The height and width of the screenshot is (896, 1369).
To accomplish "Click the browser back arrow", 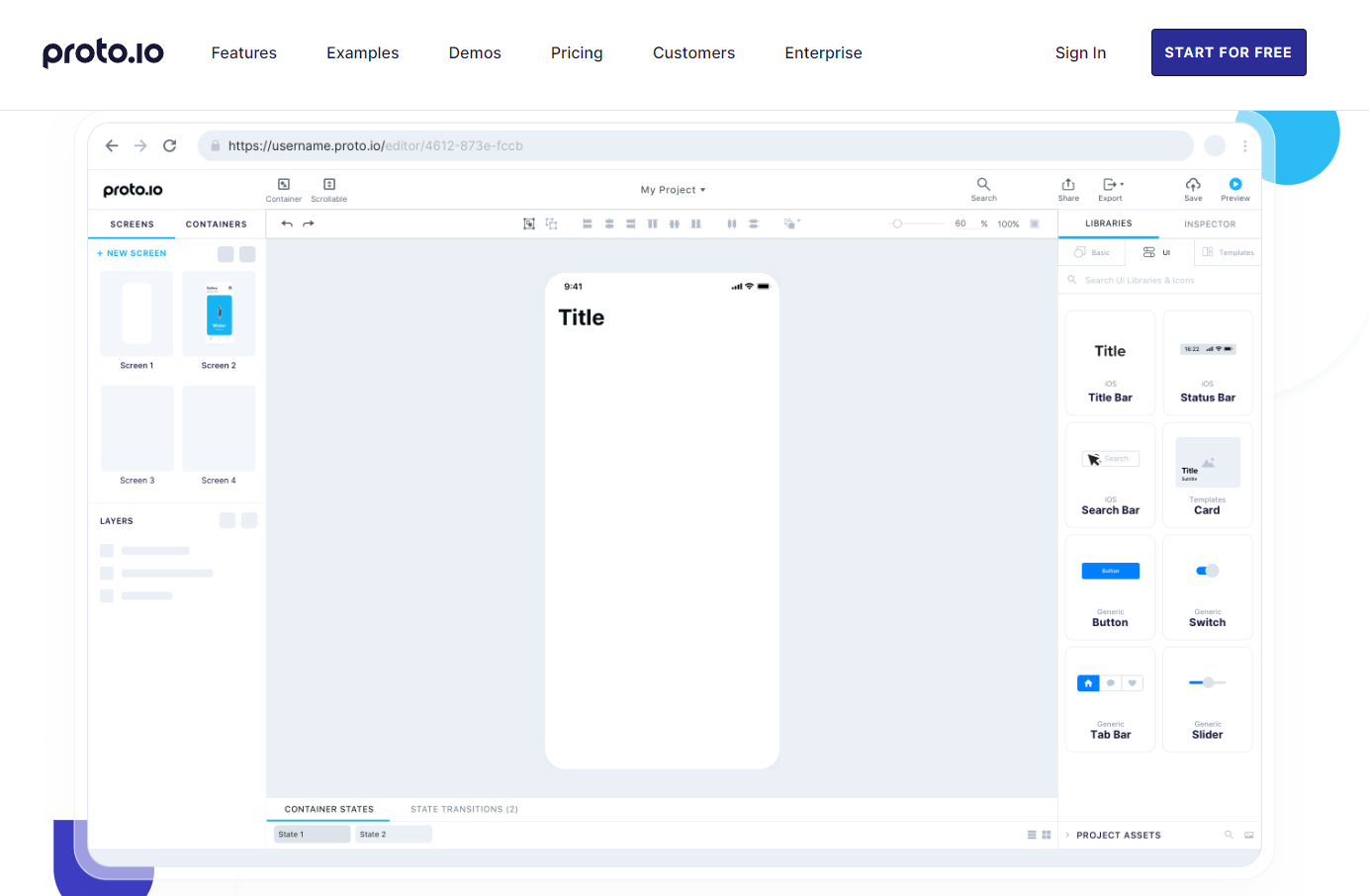I will click(112, 145).
